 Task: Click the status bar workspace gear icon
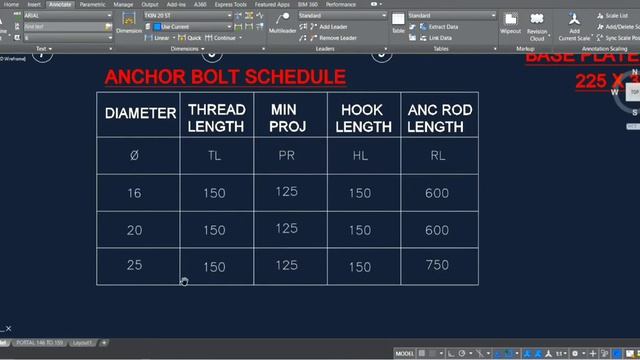point(575,353)
